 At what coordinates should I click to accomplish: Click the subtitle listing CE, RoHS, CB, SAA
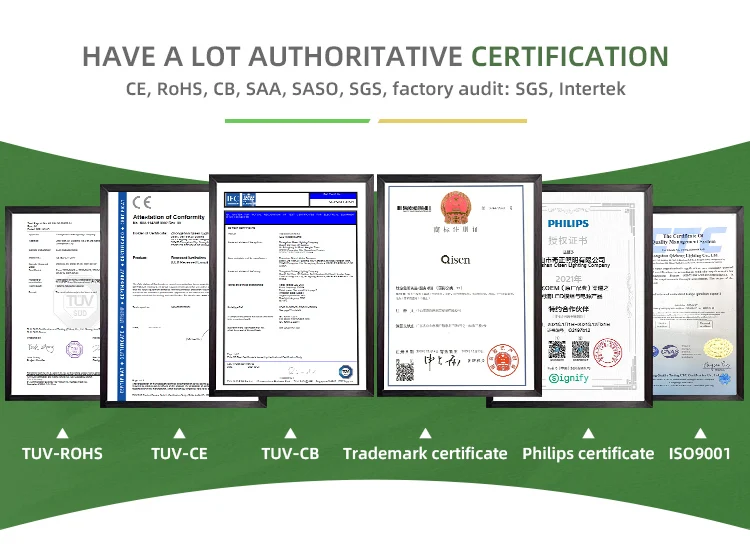click(375, 89)
